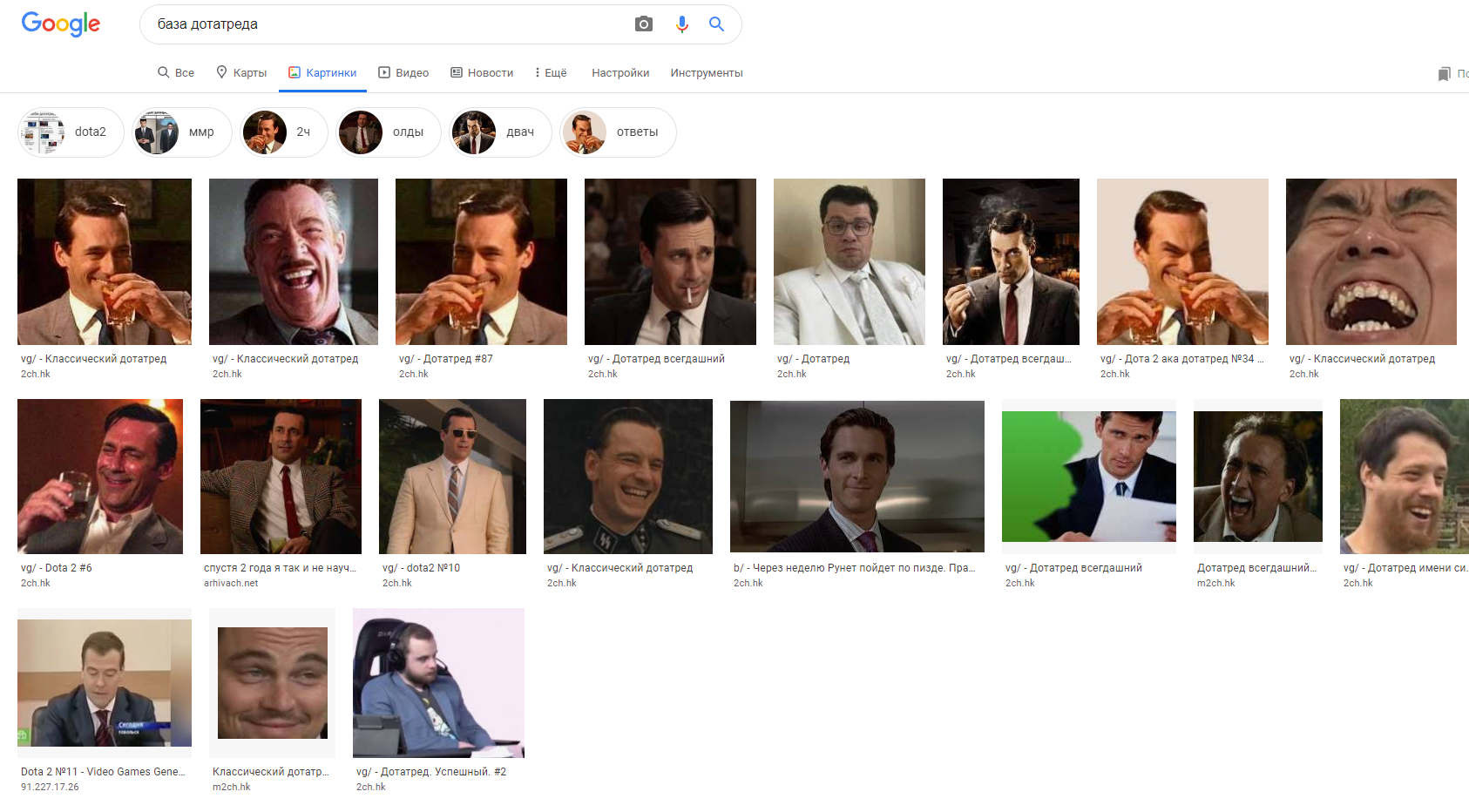
Task: Open the 'Через неделю Рунет' image
Action: point(857,477)
